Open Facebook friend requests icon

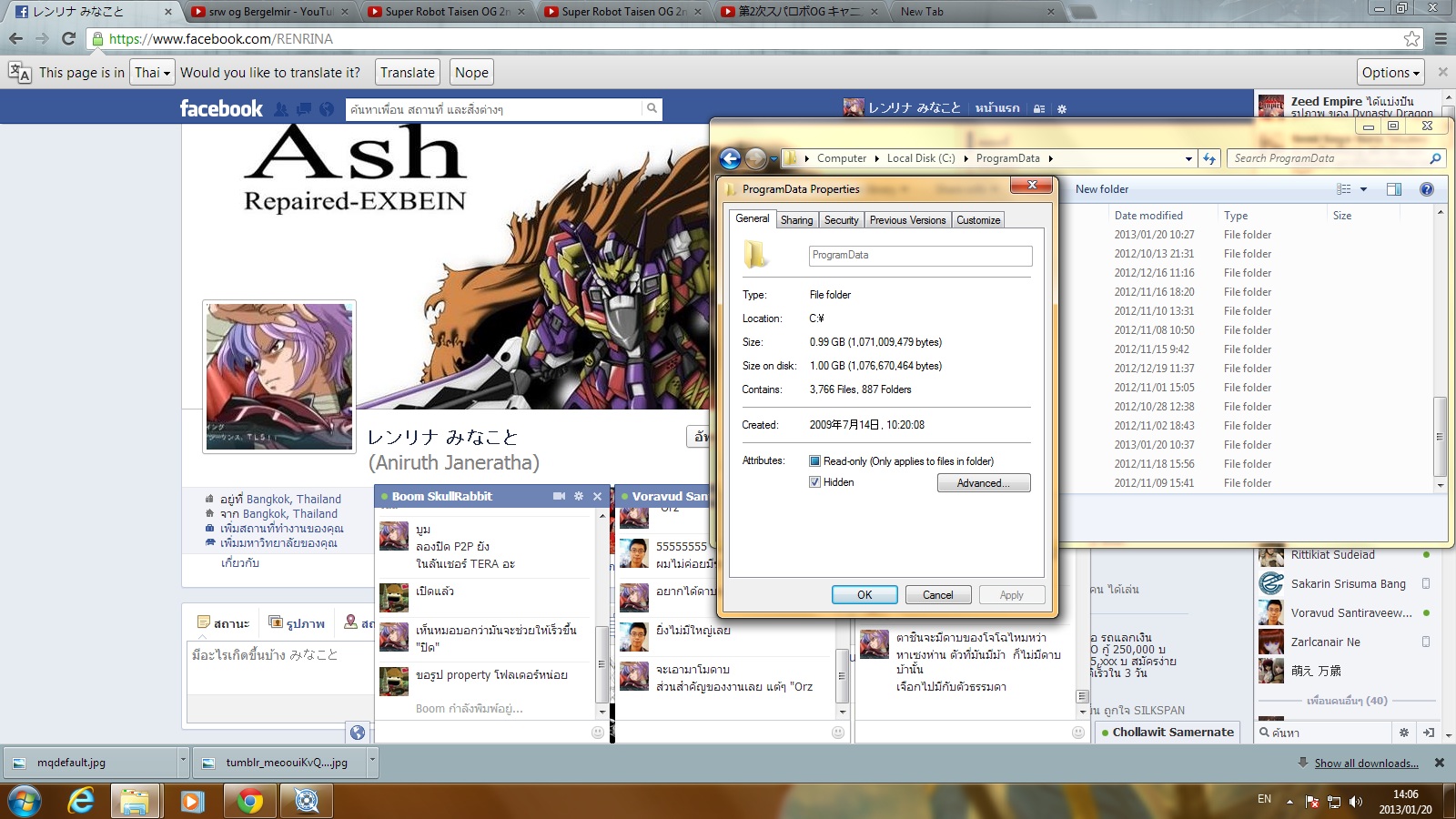282,109
